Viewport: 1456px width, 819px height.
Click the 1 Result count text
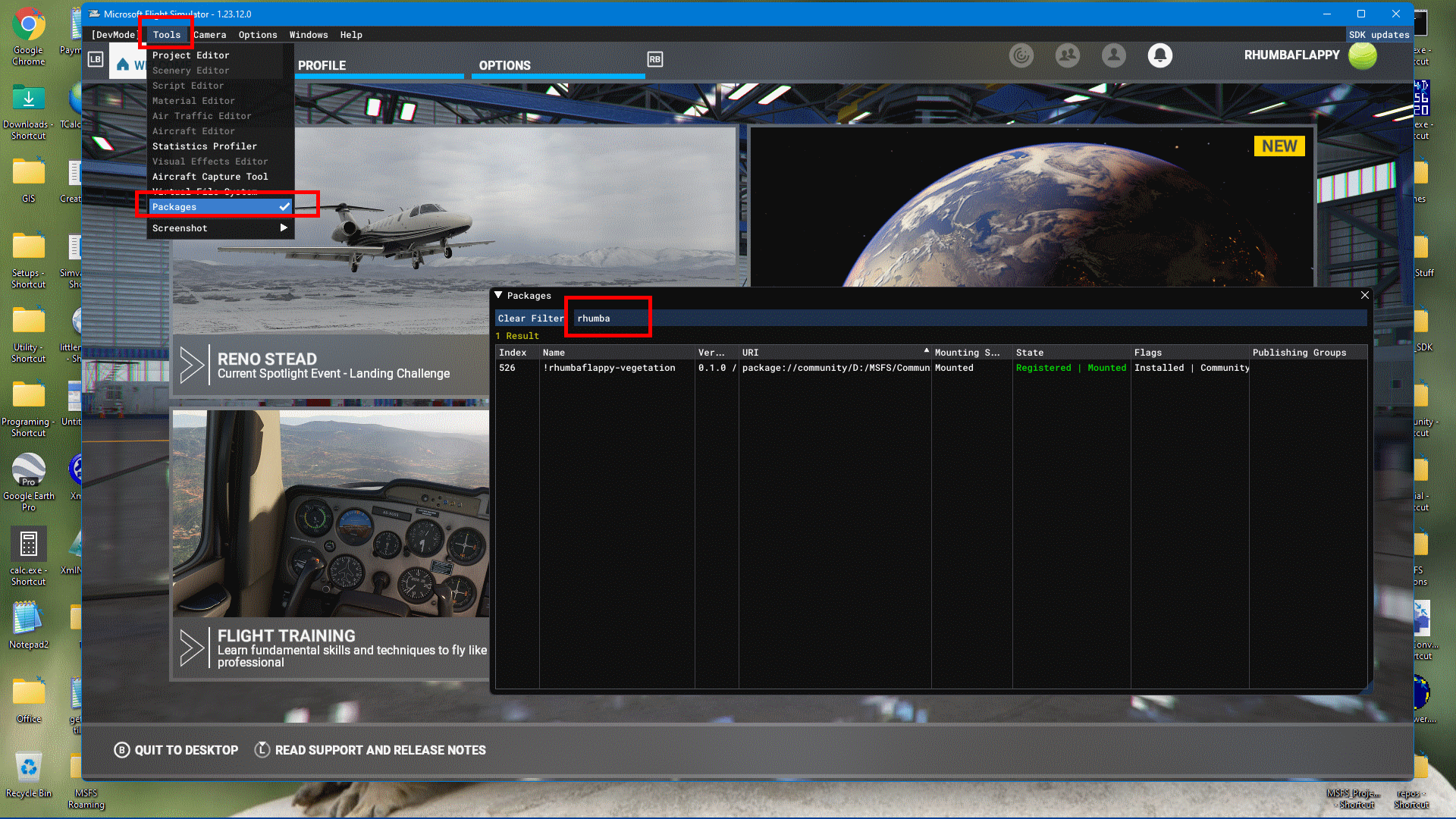(517, 336)
